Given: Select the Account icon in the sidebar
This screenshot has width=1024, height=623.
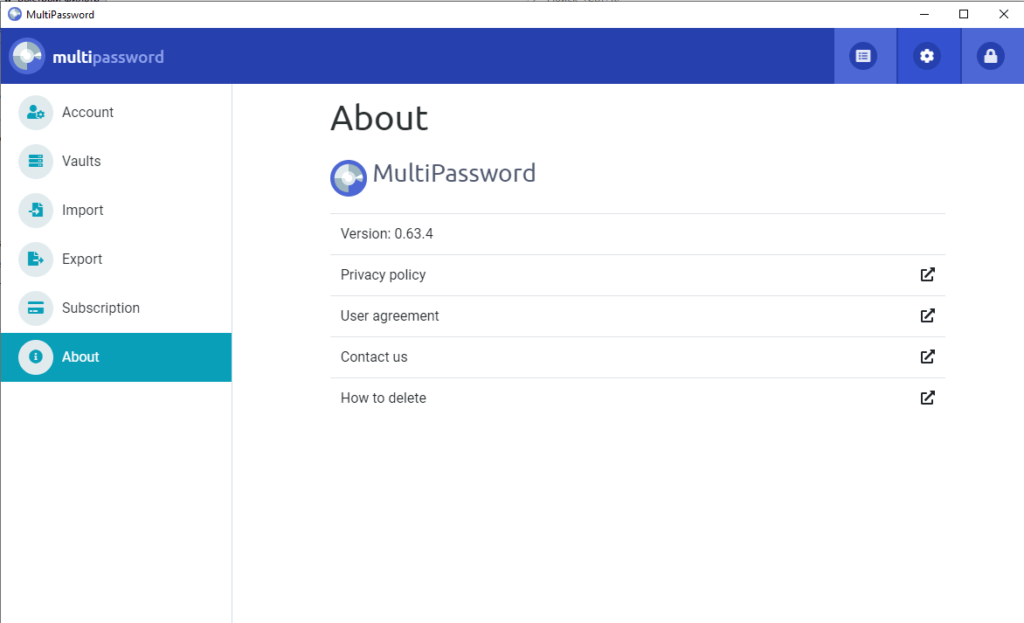Looking at the screenshot, I should 35,112.
